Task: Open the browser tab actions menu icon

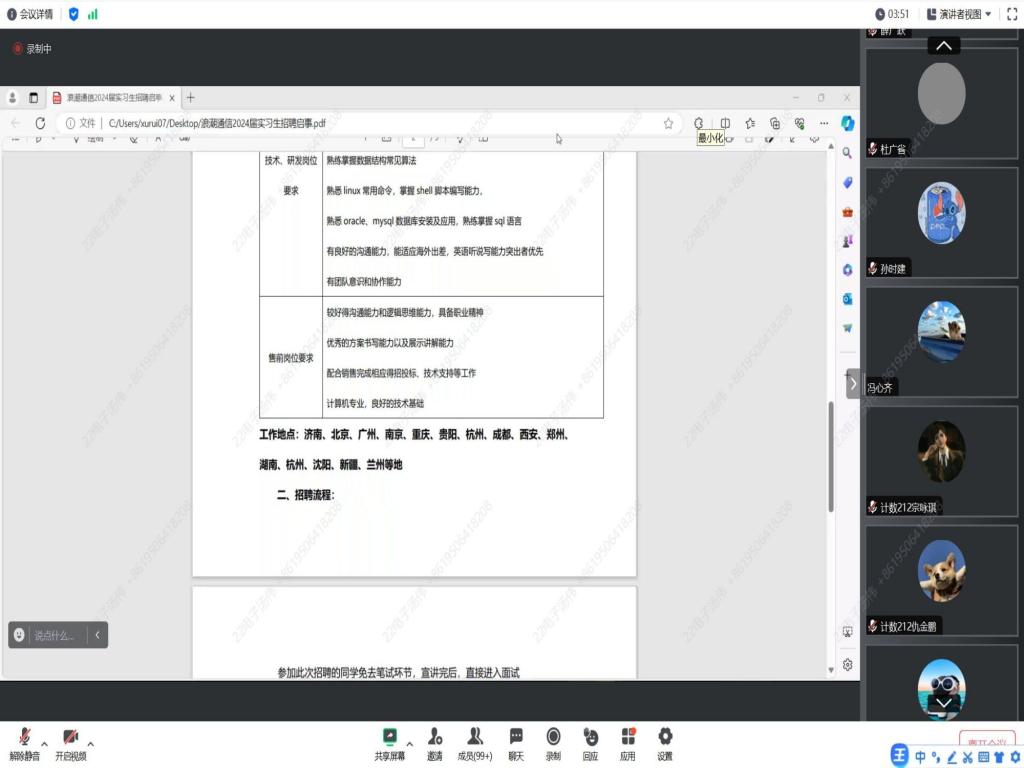Action: [33, 98]
